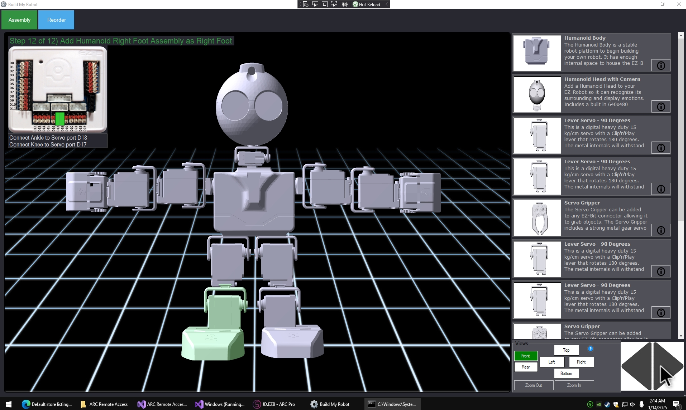Click the square-frame icon in the debug toolbar
686x410 pixels.
click(x=325, y=4)
